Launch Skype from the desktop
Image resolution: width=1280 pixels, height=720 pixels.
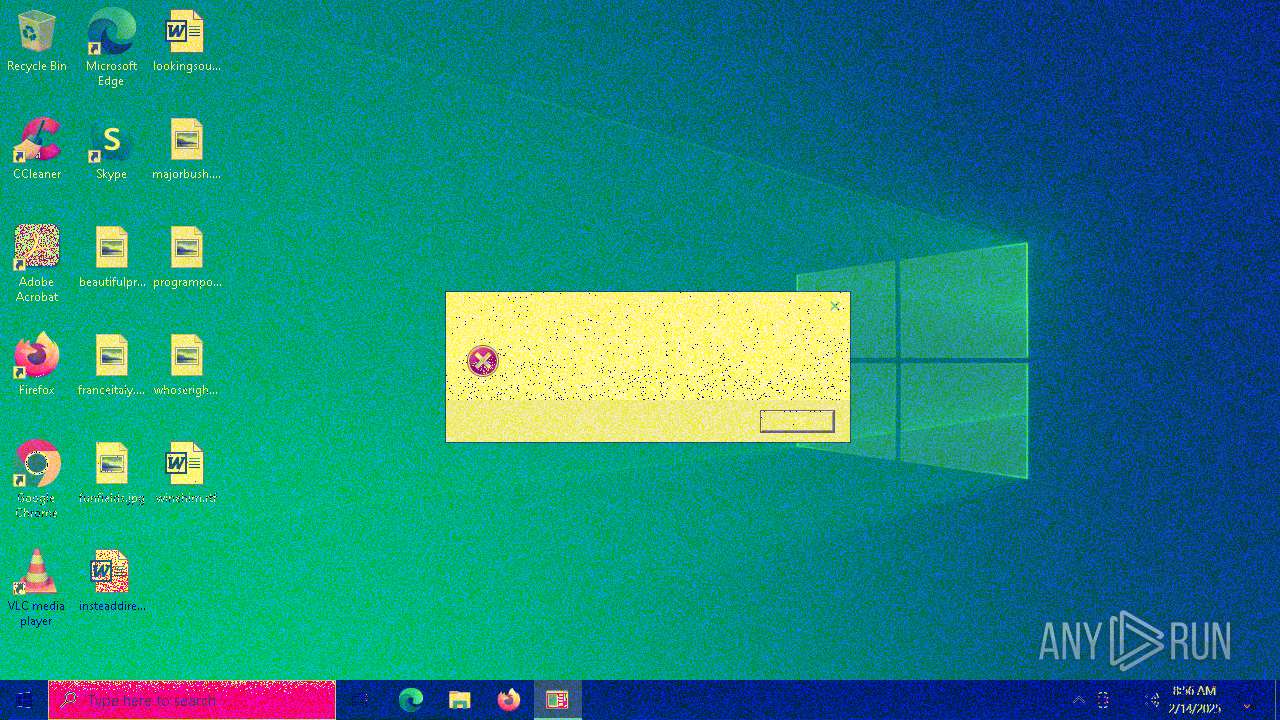[111, 150]
